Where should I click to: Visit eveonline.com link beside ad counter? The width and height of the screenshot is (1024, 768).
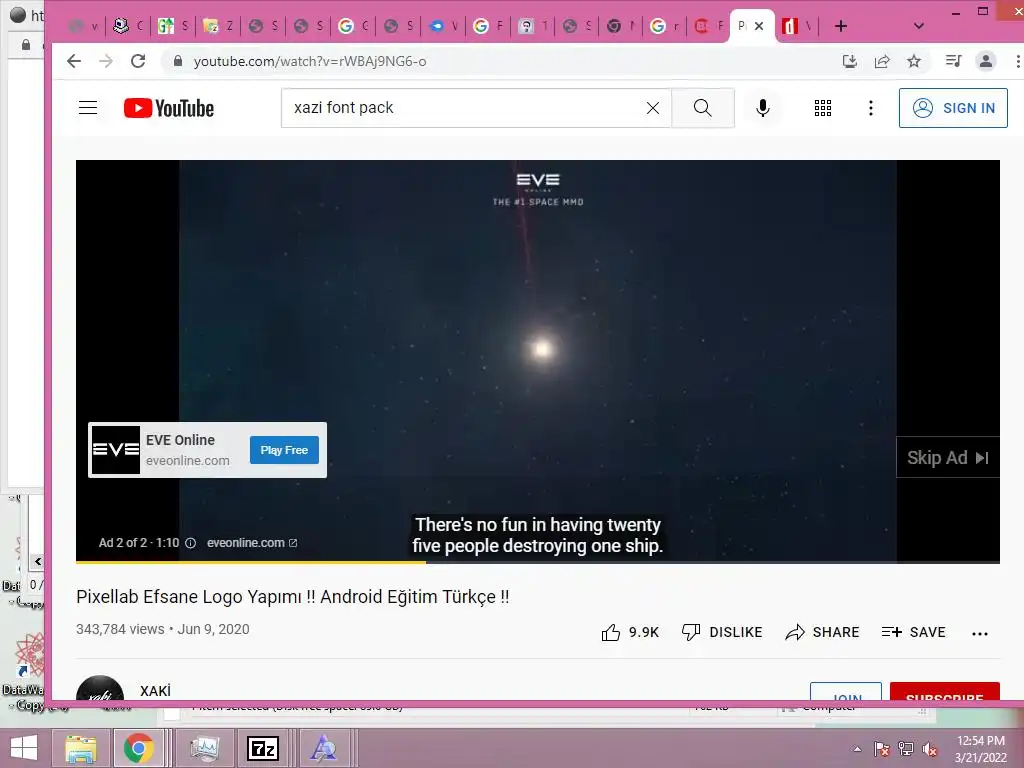coord(252,543)
